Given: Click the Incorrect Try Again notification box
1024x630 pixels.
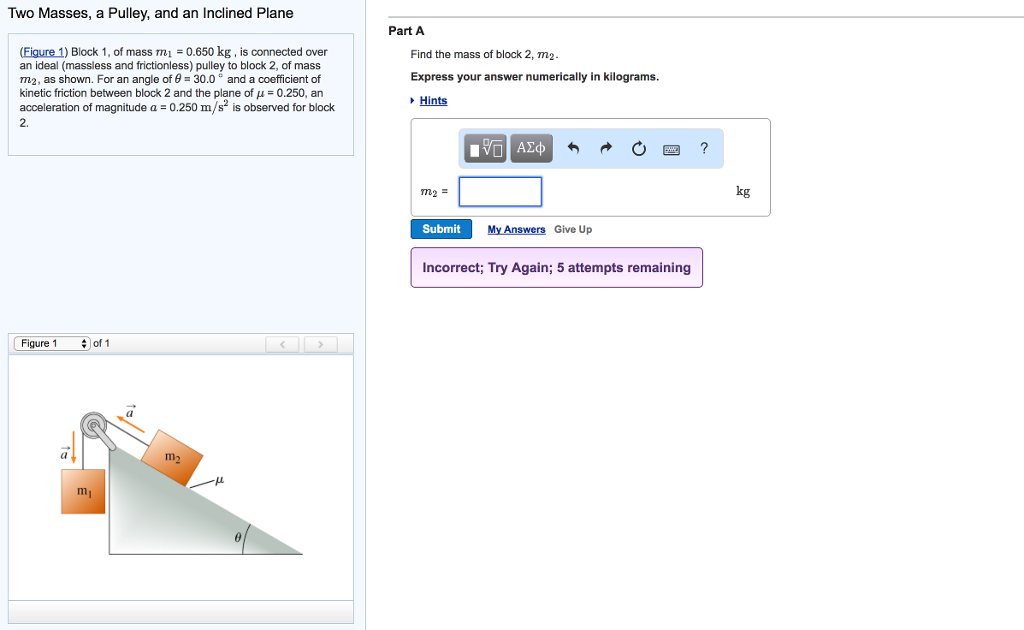Looking at the screenshot, I should [556, 267].
